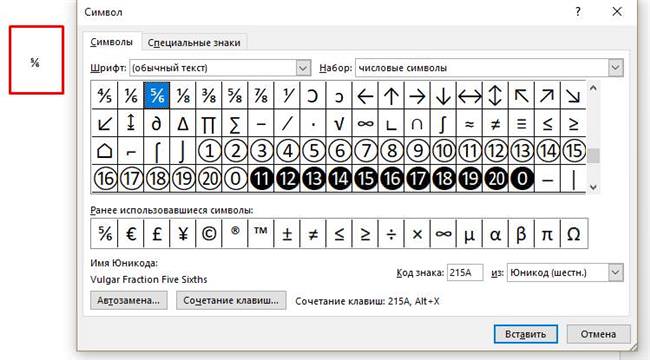This screenshot has height=360, width=650.
Task: Click the Код знака input field
Action: coord(465,272)
